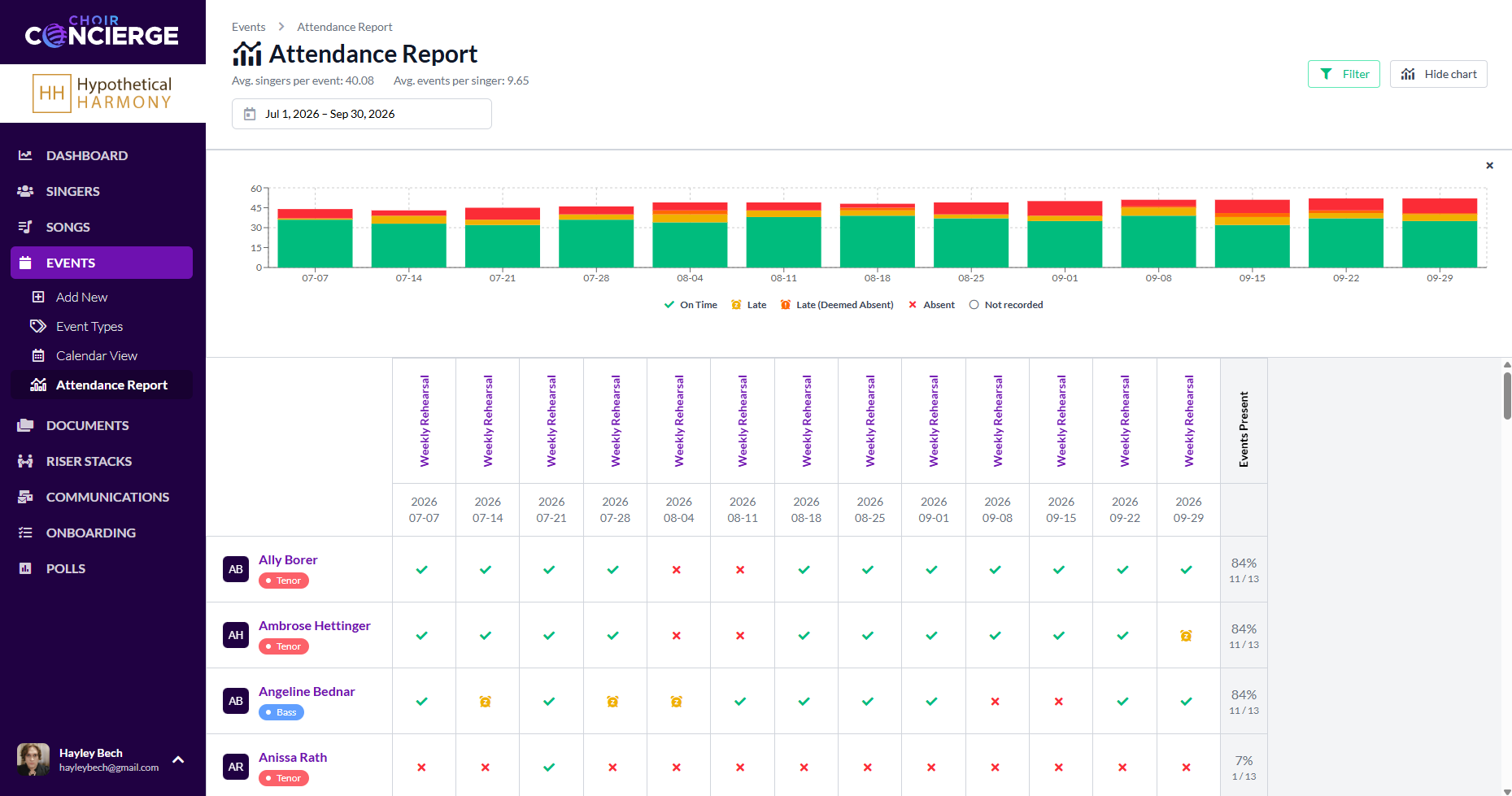
Task: Toggle the On Time legend item
Action: pos(691,305)
